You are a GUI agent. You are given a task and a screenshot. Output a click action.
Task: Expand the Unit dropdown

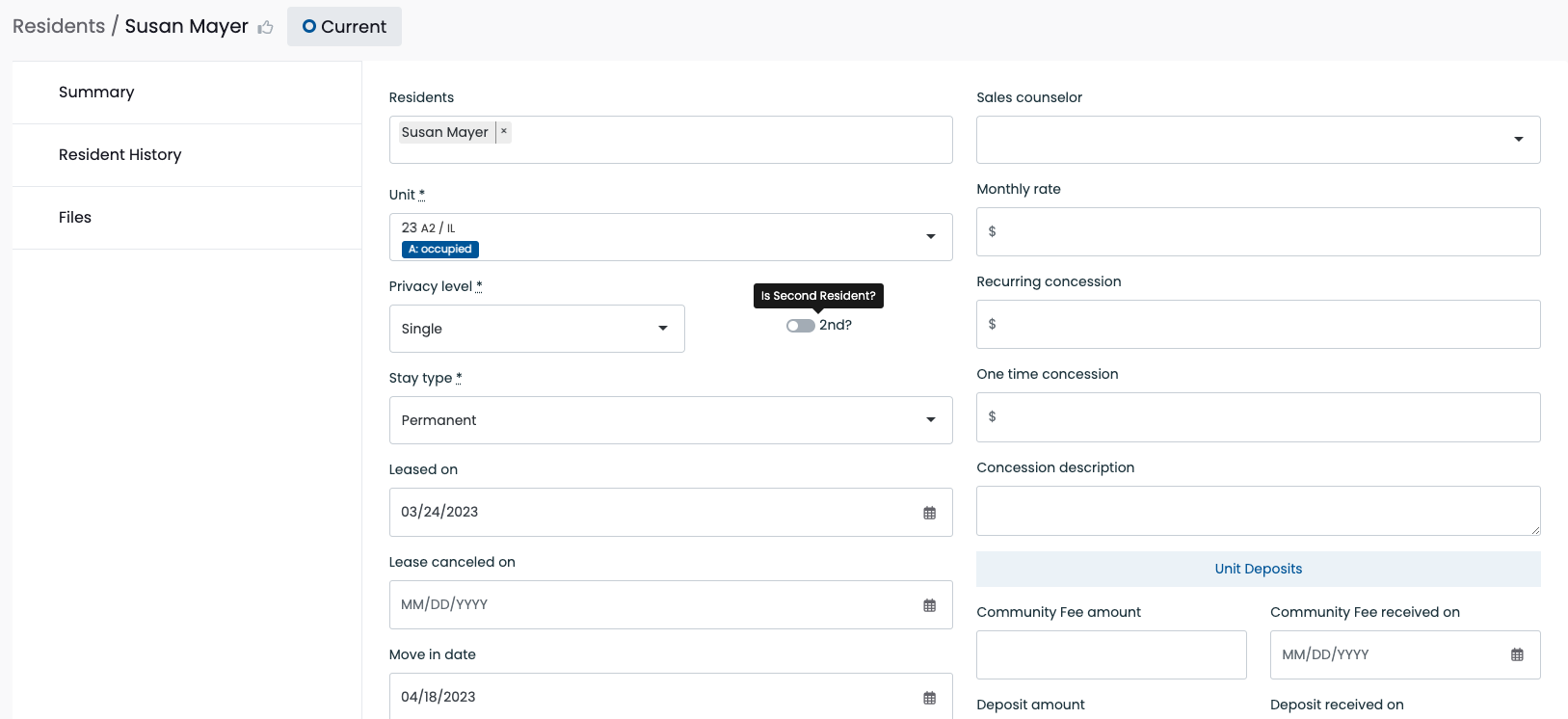671,237
